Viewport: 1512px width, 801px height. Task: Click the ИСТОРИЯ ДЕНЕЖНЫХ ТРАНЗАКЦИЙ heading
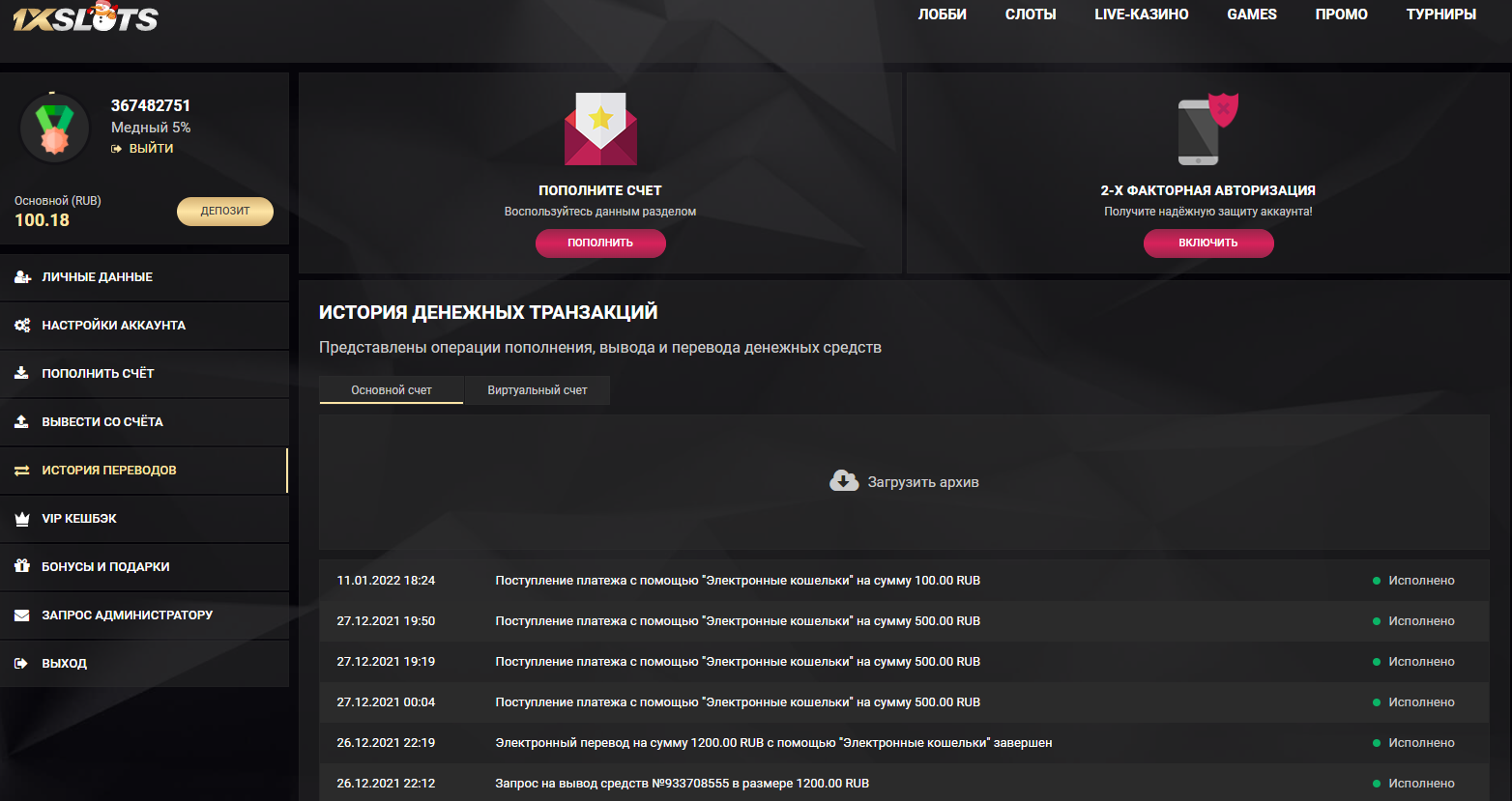click(x=488, y=312)
